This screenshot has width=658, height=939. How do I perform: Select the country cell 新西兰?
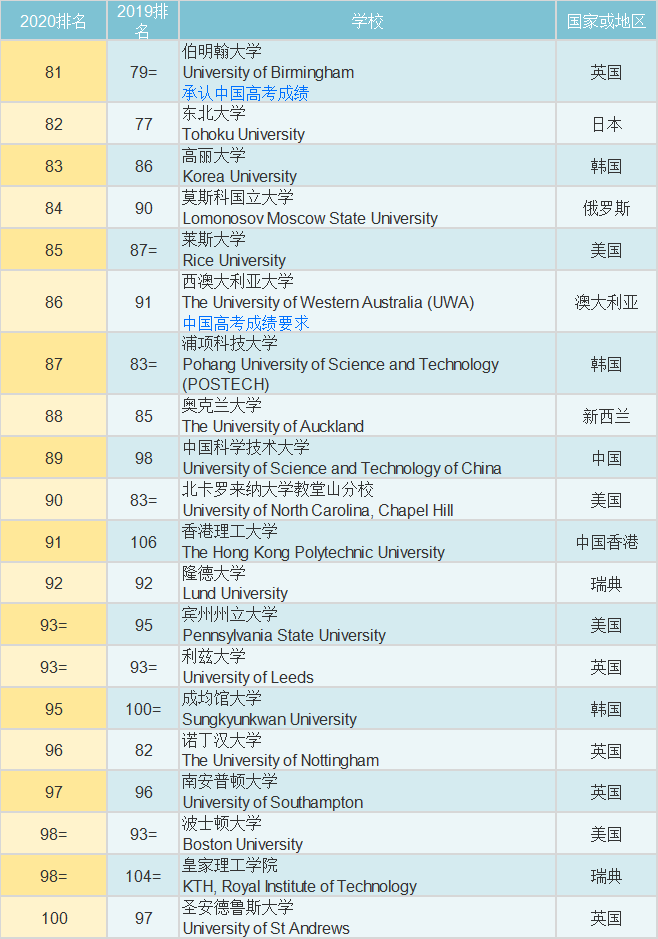(x=607, y=416)
